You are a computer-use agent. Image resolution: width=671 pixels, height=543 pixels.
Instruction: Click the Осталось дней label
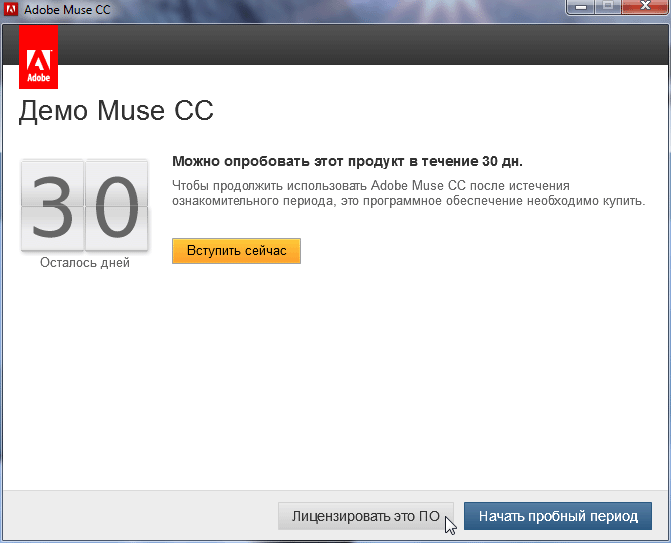(x=85, y=262)
